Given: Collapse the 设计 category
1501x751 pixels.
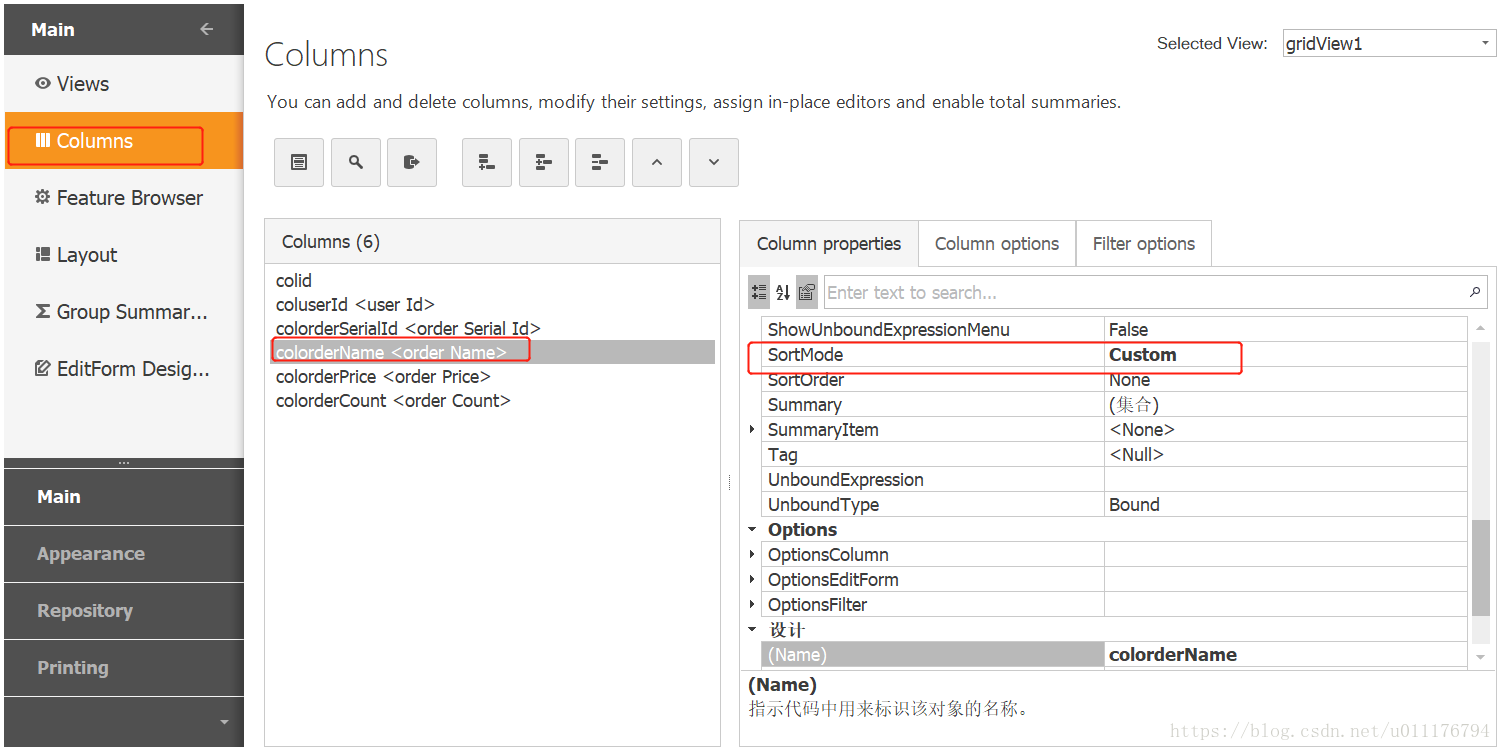Looking at the screenshot, I should [753, 629].
